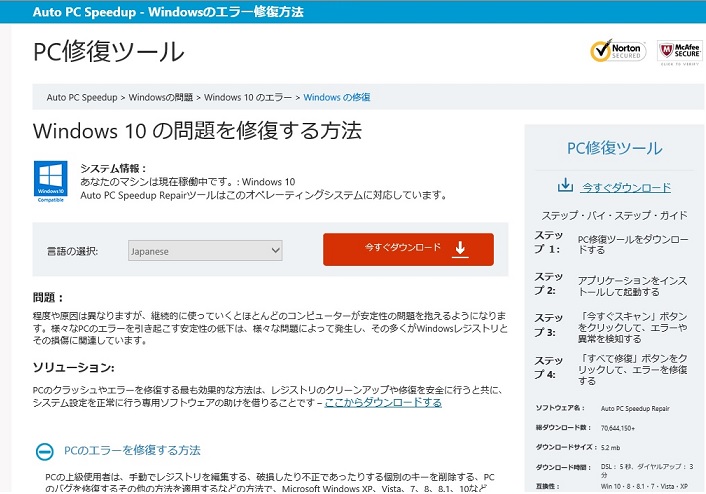
Task: Navigate to Windows 10 のエラー breadcrumb
Action: pos(248,97)
